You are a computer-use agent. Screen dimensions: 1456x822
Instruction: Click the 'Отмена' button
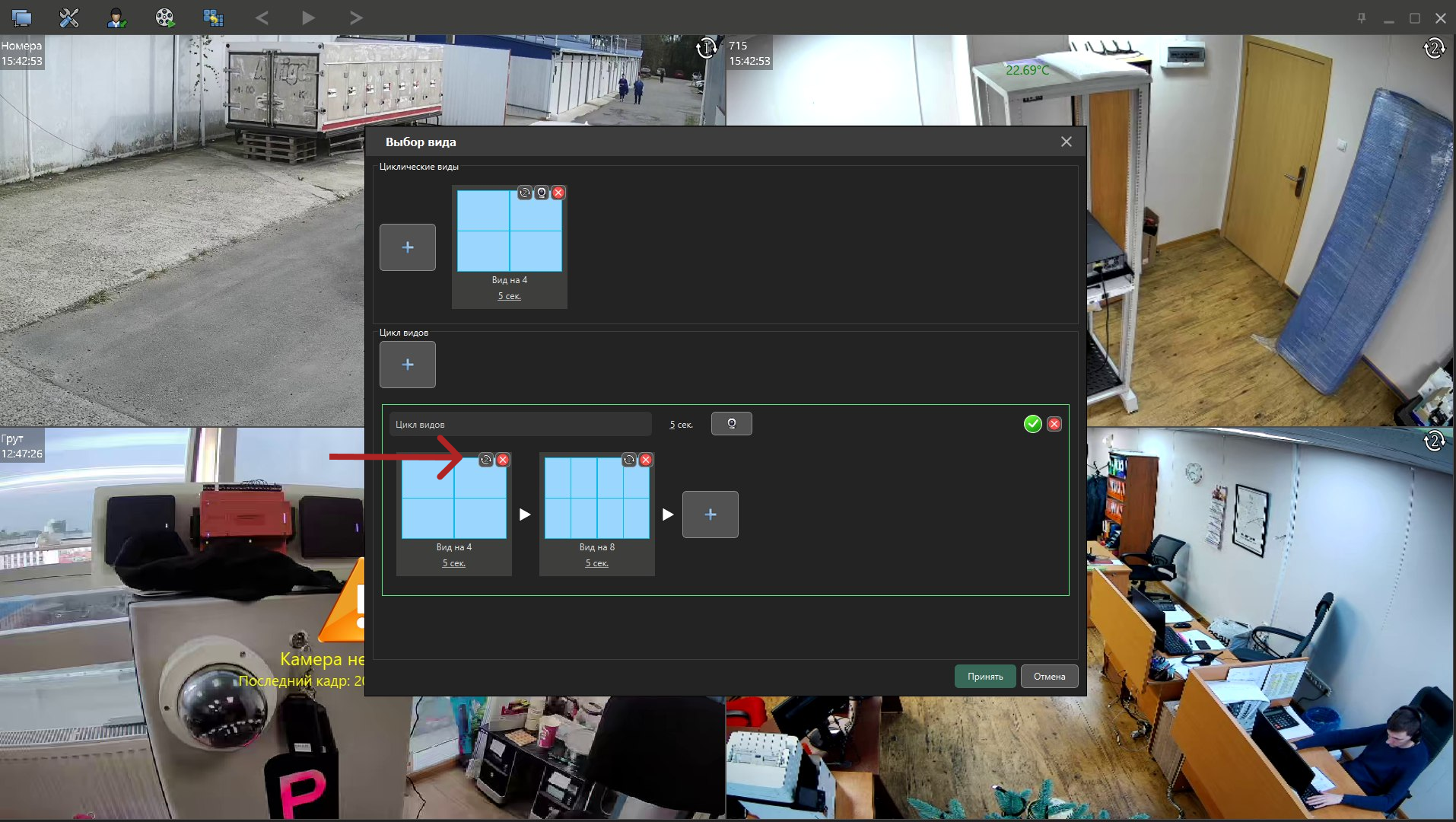pos(1049,676)
